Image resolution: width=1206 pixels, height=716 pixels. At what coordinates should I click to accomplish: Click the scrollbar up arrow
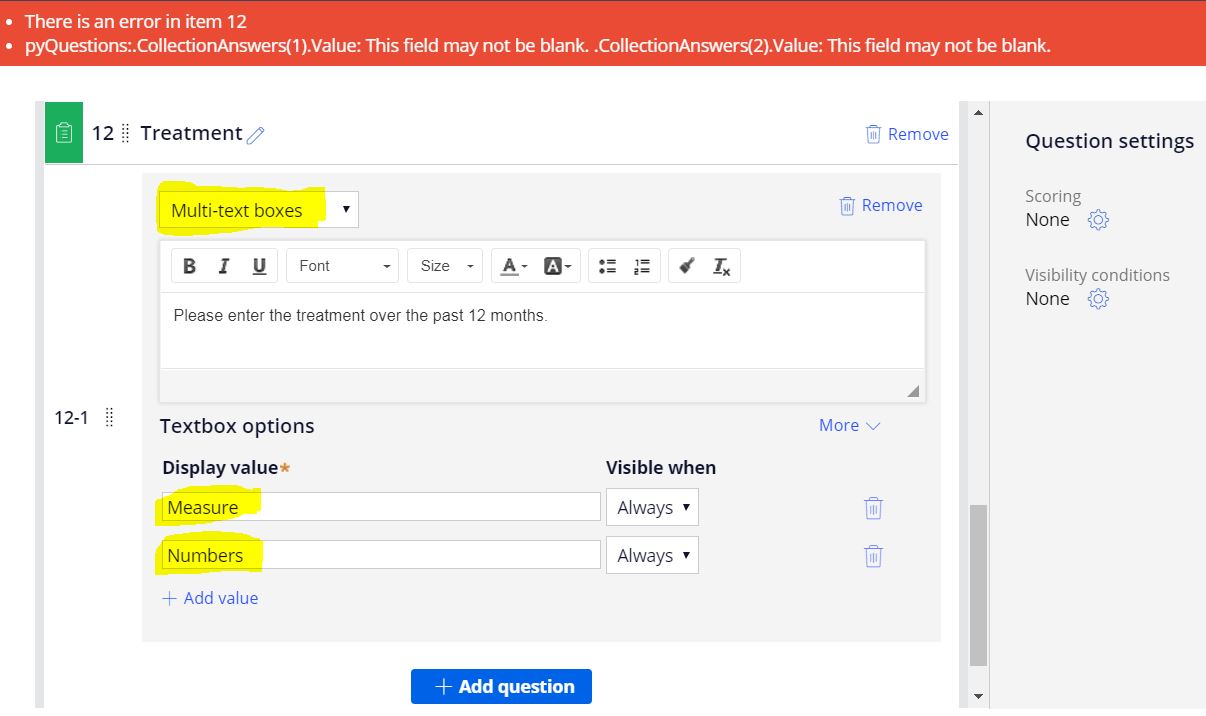coord(978,111)
